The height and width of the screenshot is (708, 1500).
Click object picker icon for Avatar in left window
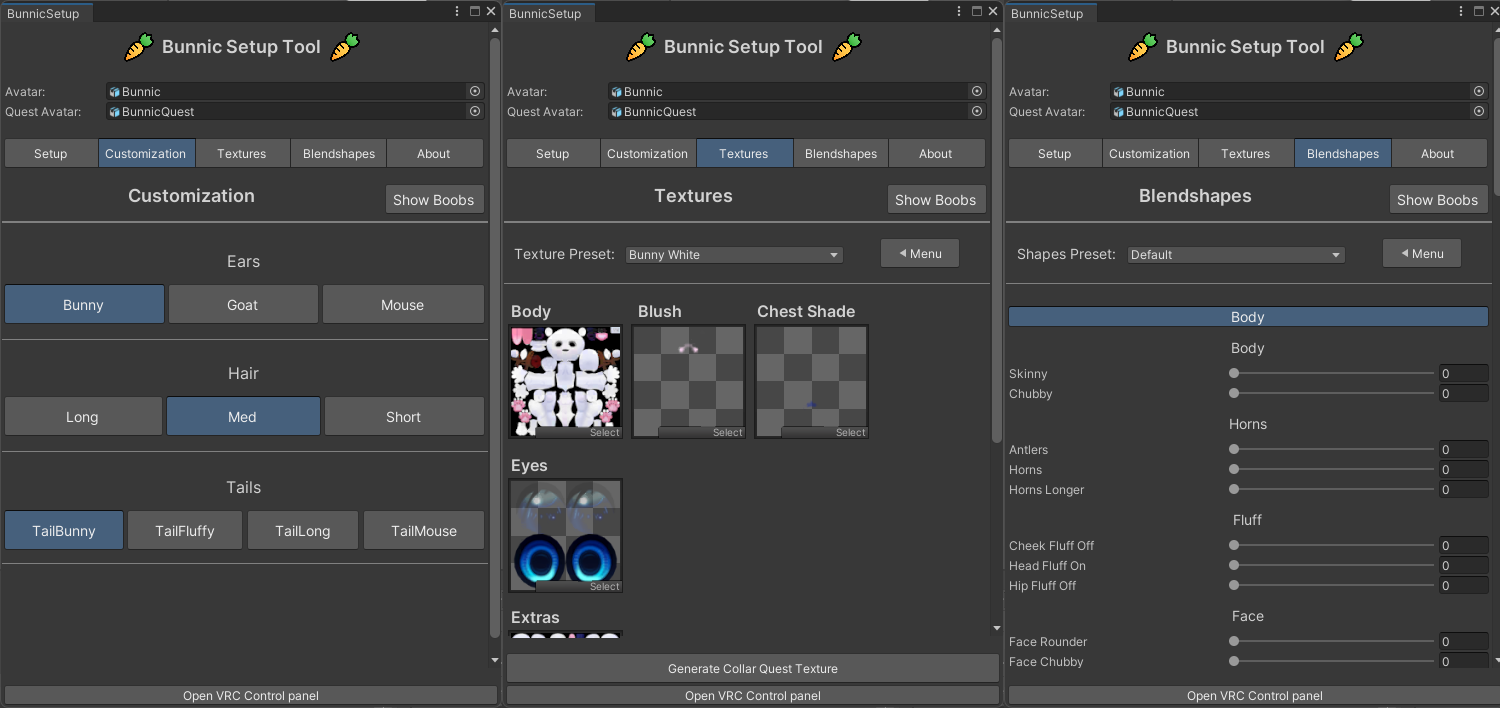click(x=475, y=91)
